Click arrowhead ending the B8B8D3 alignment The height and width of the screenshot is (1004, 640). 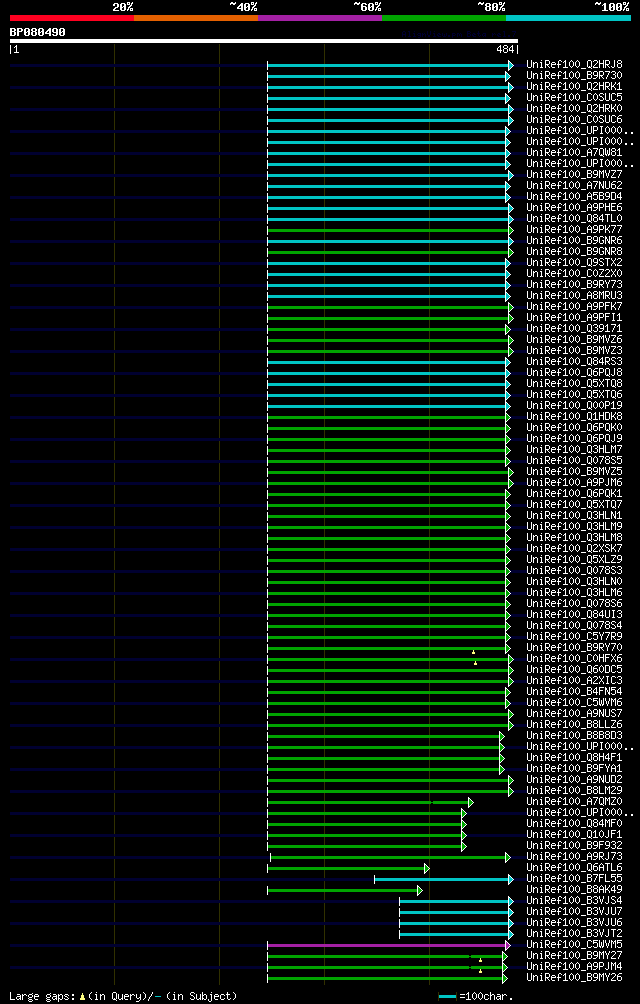coord(502,736)
